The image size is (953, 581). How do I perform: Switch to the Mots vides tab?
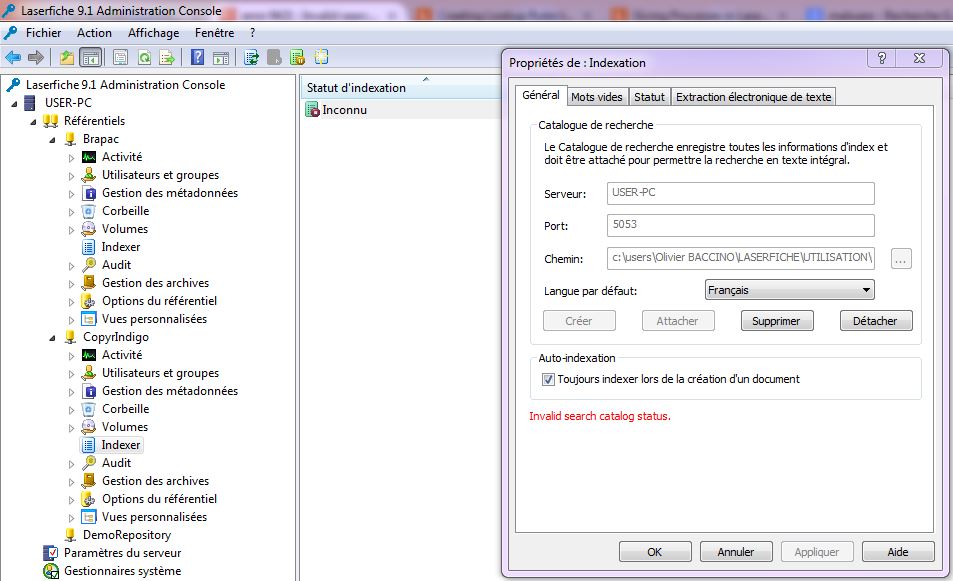[x=597, y=97]
